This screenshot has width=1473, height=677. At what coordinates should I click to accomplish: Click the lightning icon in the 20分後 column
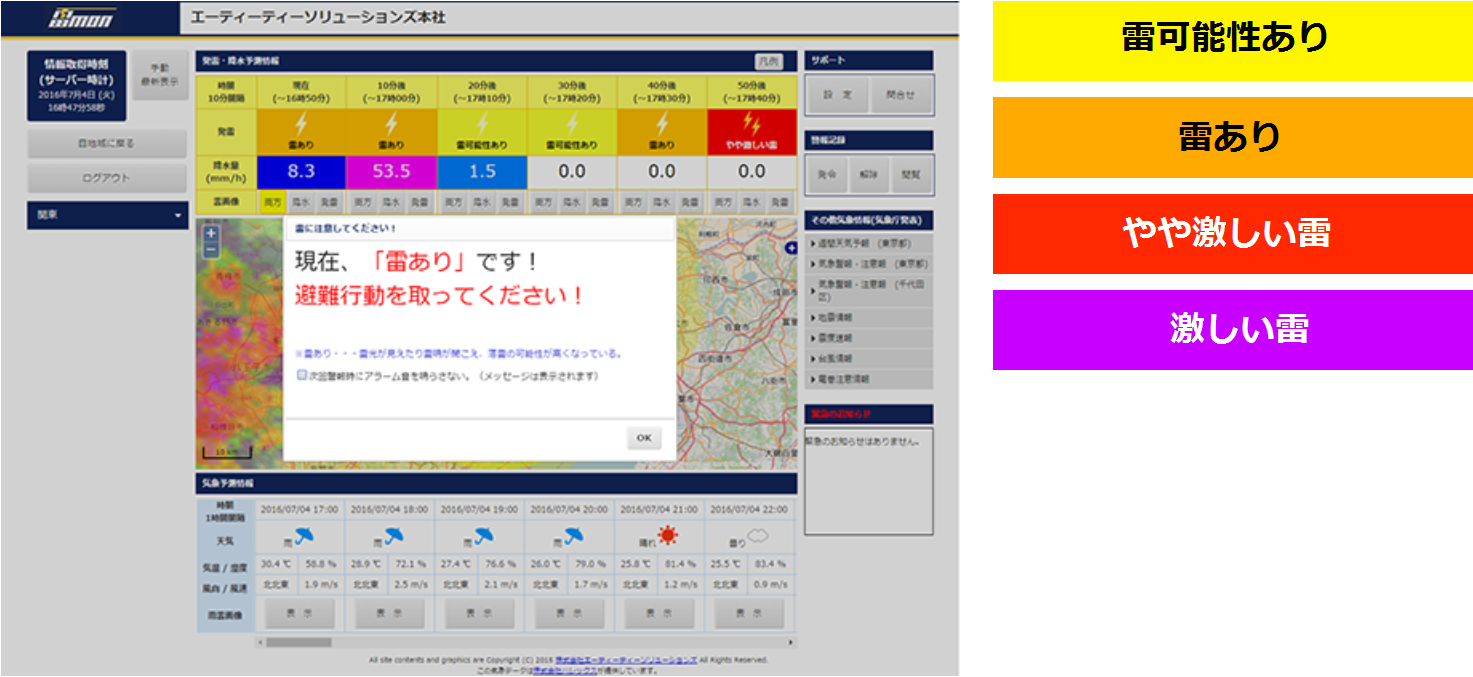coord(482,124)
